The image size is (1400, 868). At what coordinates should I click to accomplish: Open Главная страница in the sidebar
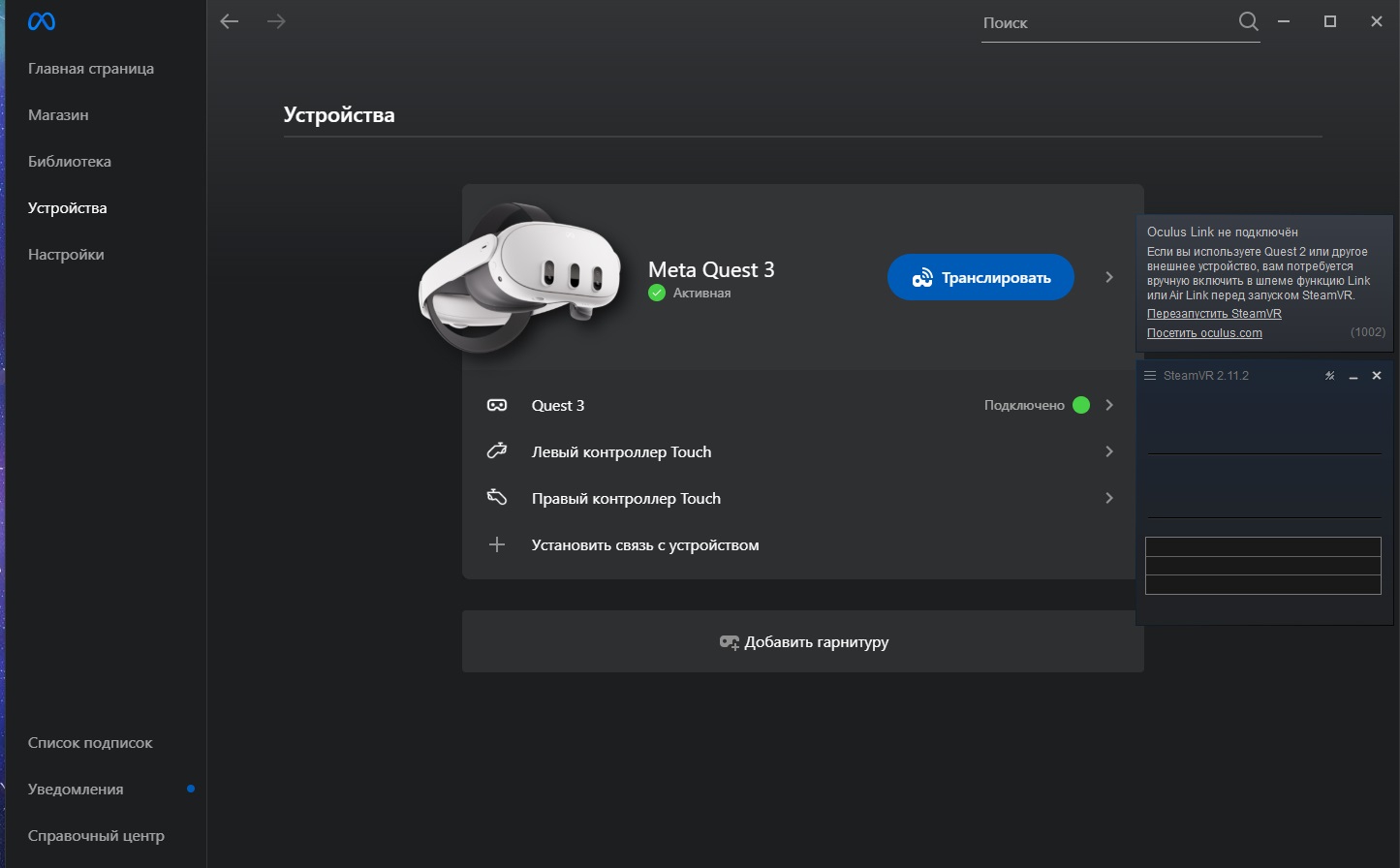(91, 69)
